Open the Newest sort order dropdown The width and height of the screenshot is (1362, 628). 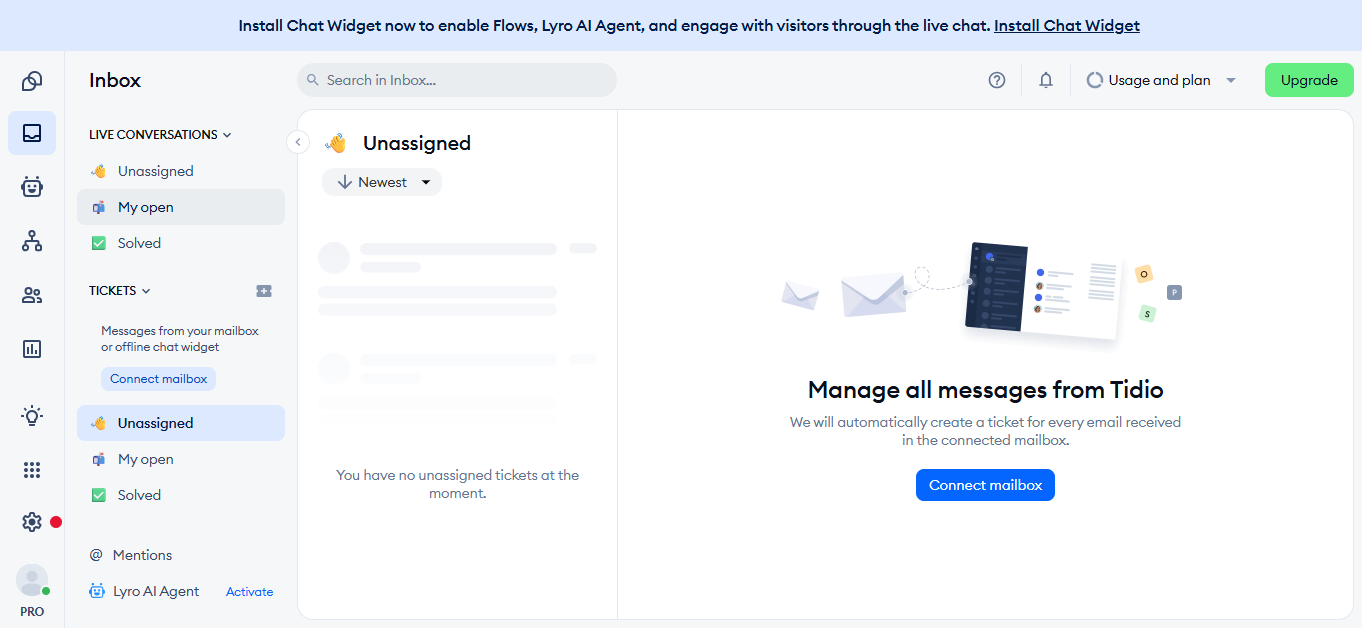[381, 181]
